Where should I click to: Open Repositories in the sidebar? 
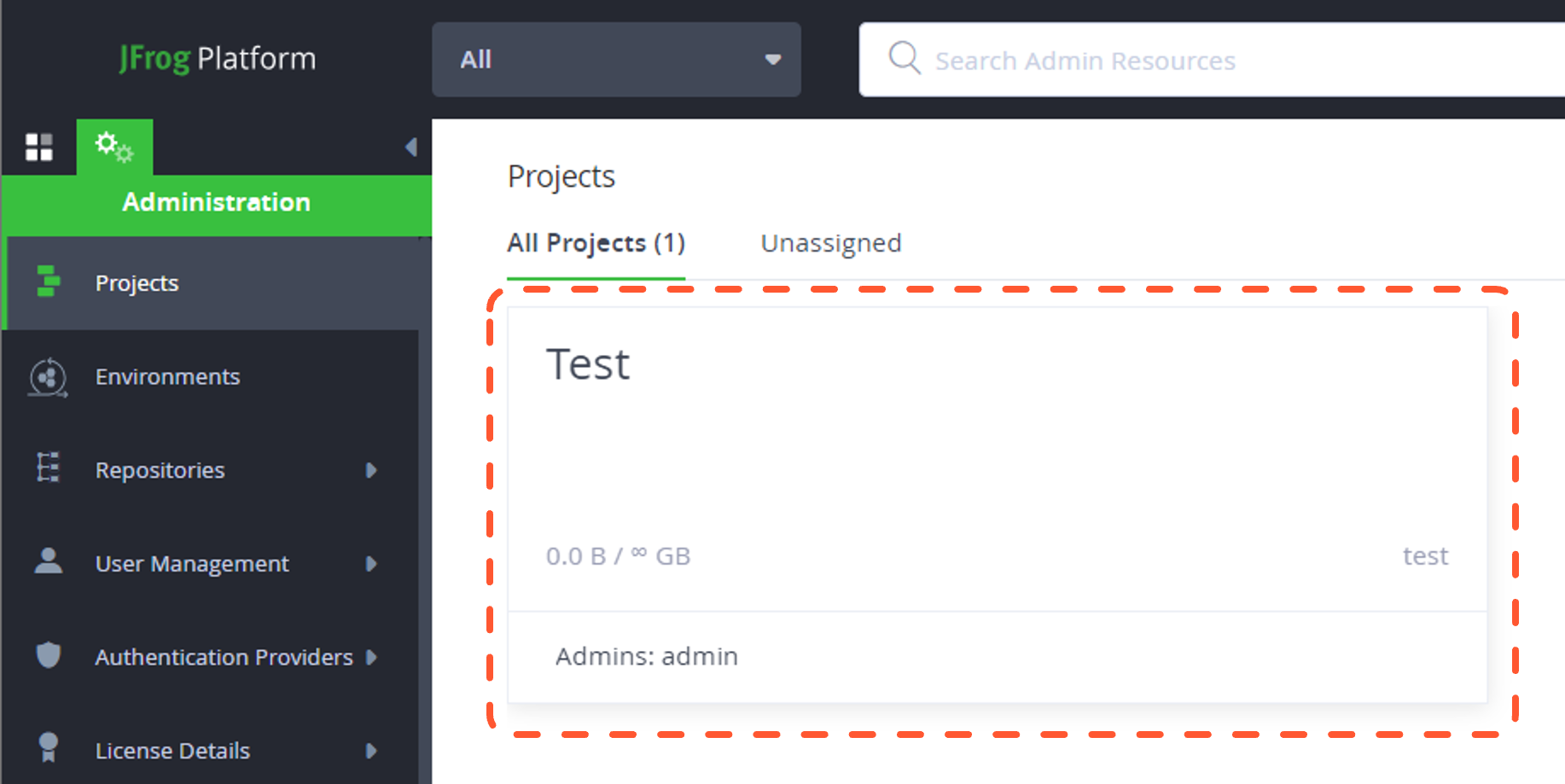212,470
